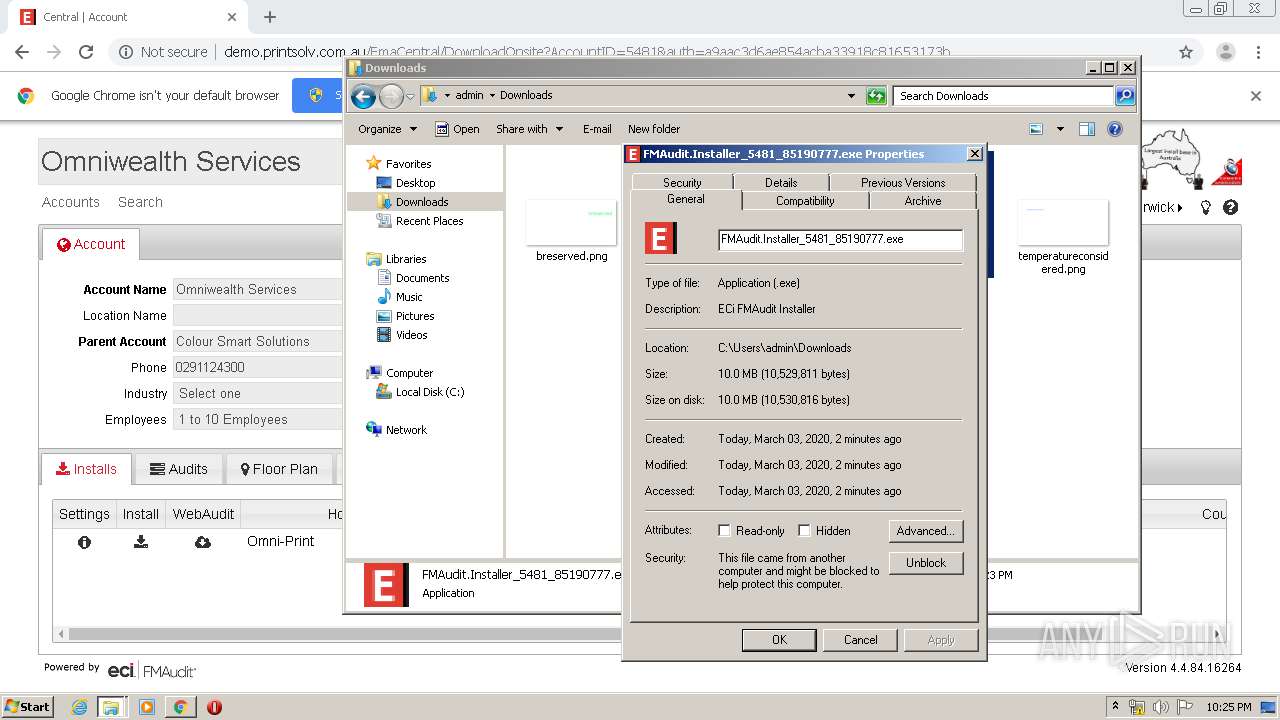Click Open in explorer toolbar
This screenshot has width=1280, height=720.
458,129
